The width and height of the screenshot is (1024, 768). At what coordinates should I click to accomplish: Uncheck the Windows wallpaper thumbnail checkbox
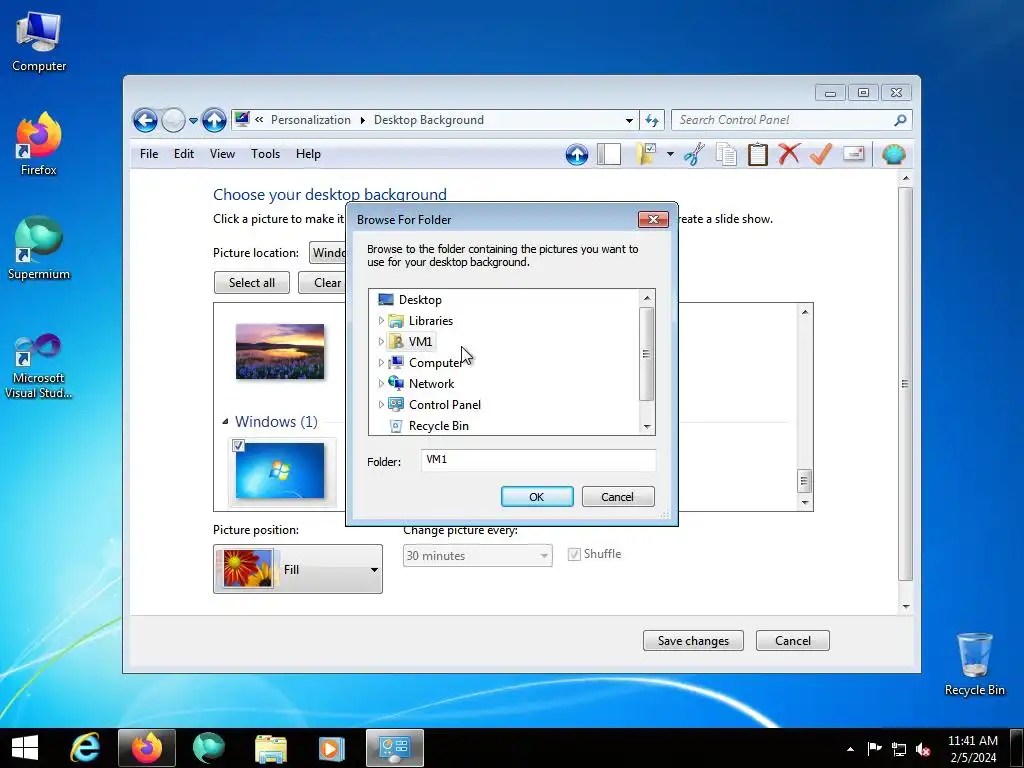[238, 445]
